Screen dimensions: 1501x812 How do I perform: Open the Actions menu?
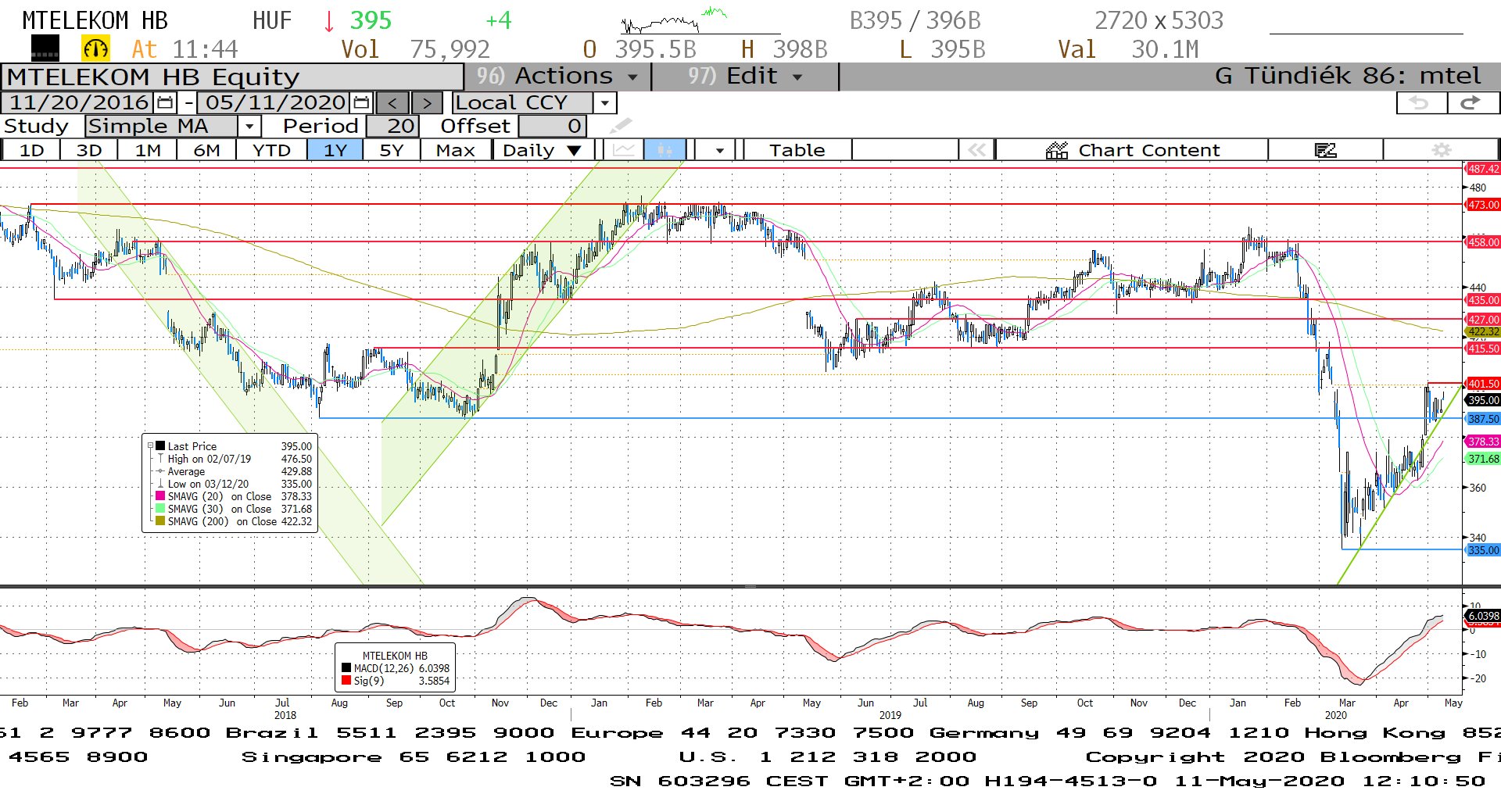558,76
